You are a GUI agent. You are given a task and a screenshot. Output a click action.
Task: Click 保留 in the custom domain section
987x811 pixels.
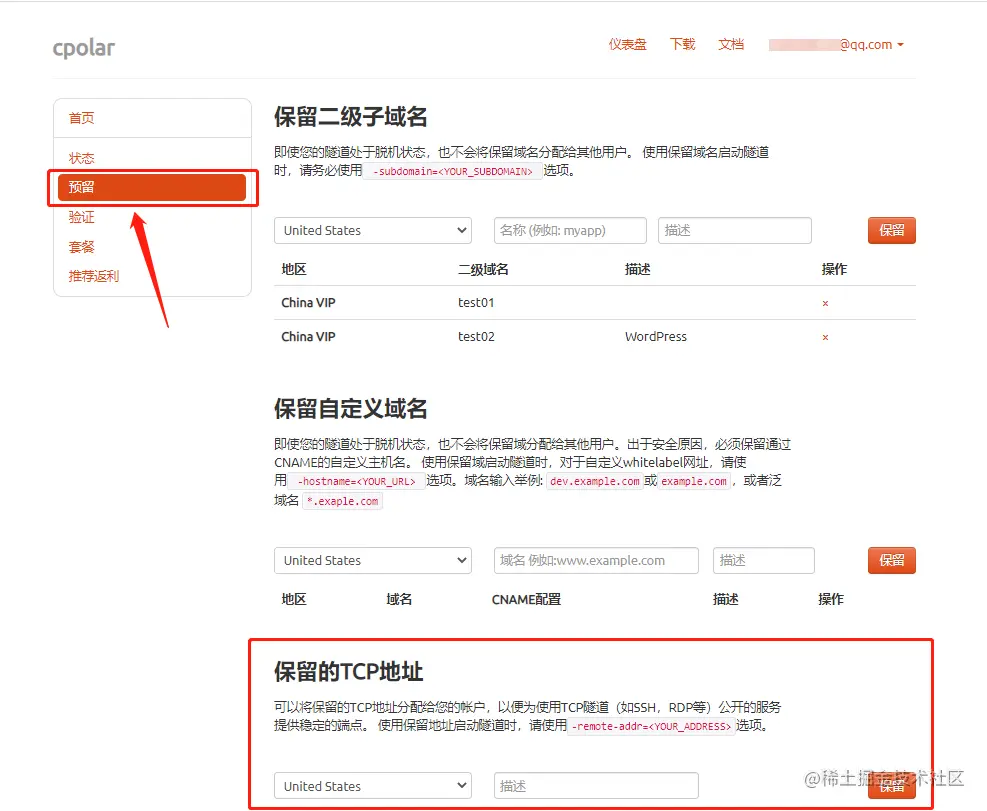tap(891, 560)
